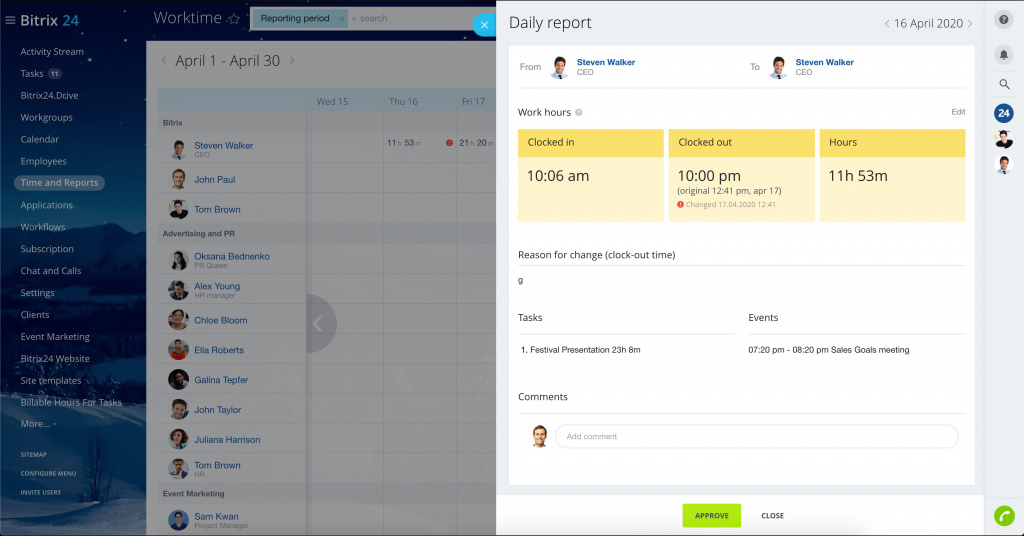Go to next day after 16 April 2020
This screenshot has height=536, width=1024.
pyautogui.click(x=970, y=24)
